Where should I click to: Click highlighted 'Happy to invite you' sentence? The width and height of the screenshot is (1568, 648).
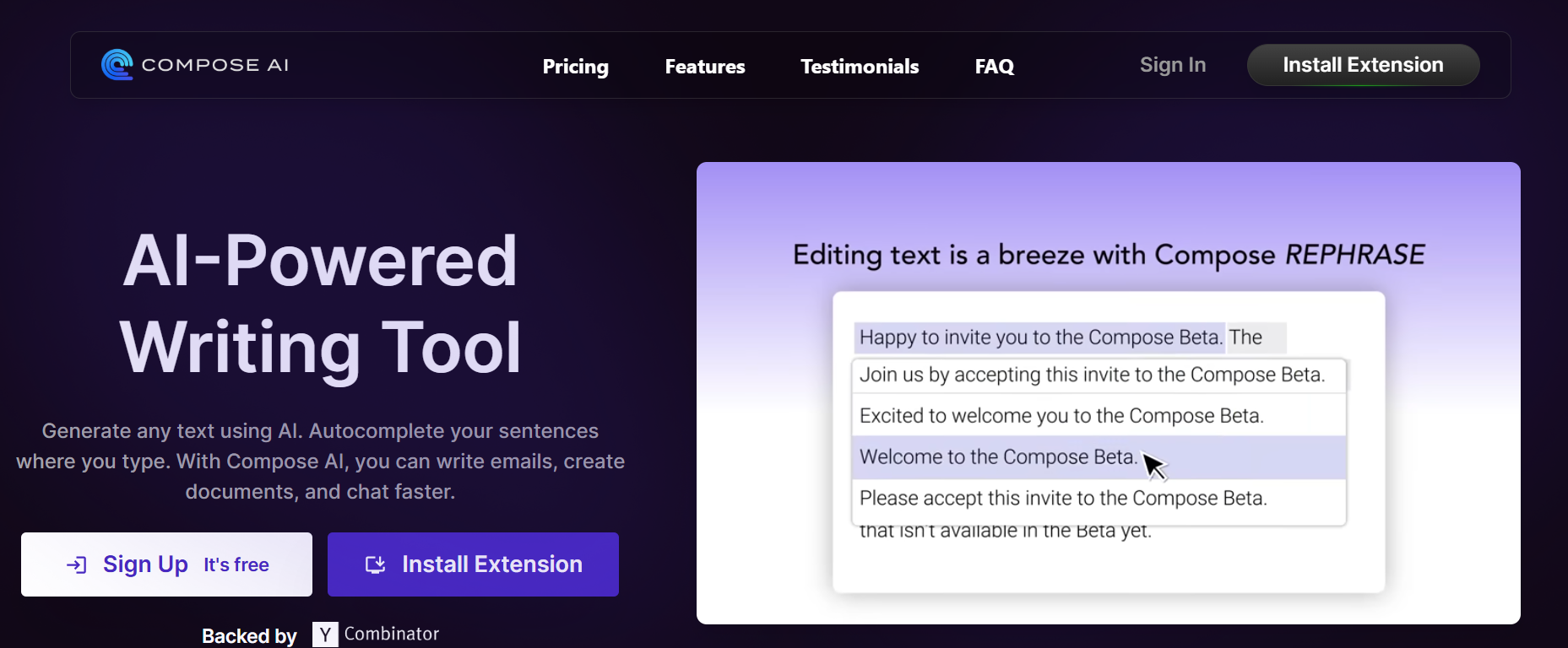pyautogui.click(x=1039, y=337)
